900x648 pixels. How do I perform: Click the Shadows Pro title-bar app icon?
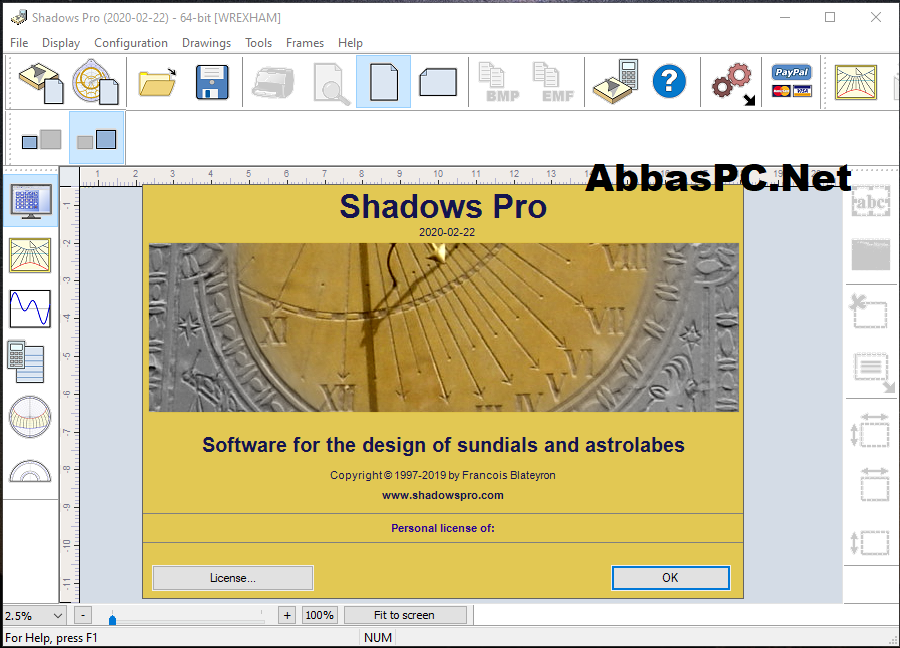pyautogui.click(x=19, y=18)
